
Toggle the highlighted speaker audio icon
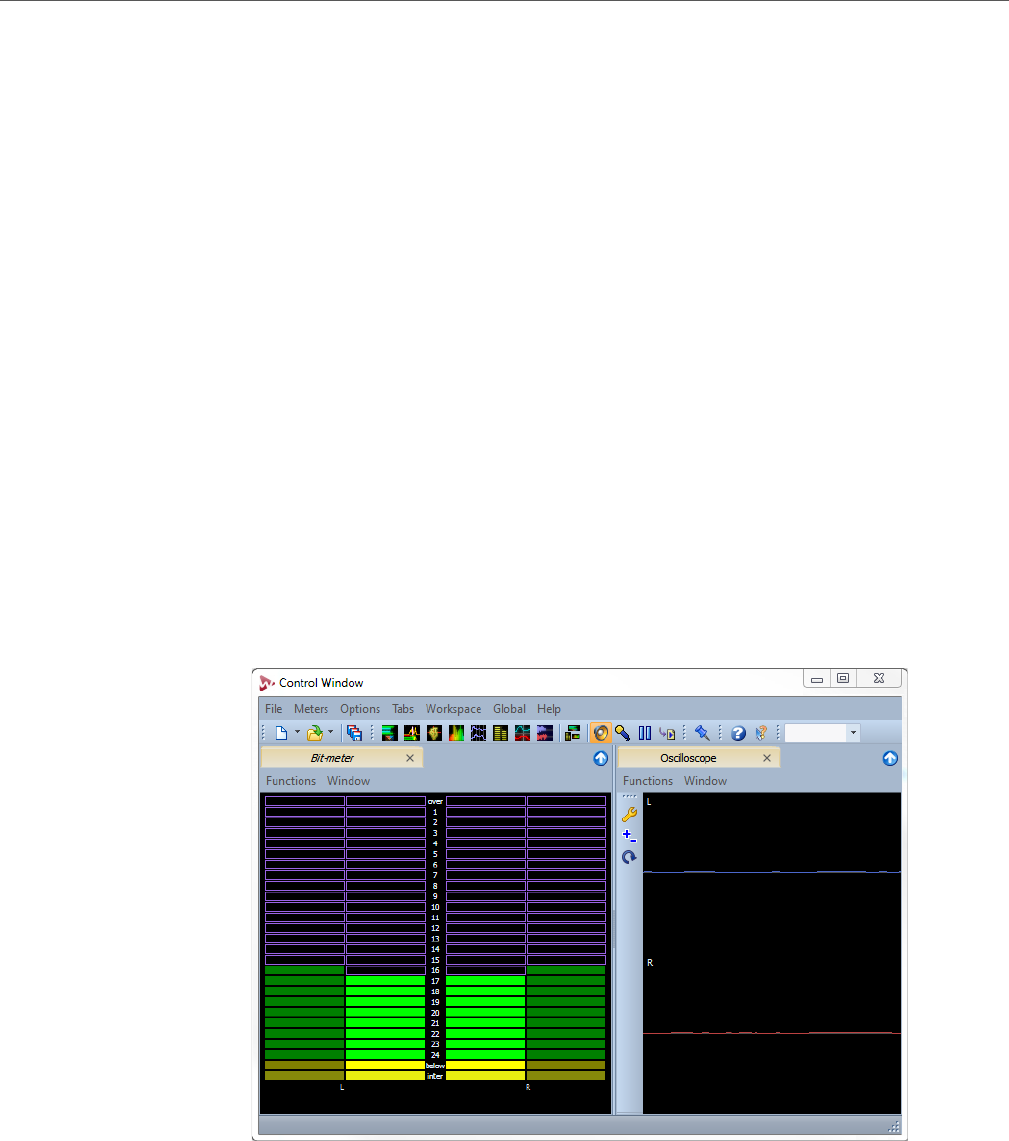click(x=600, y=733)
